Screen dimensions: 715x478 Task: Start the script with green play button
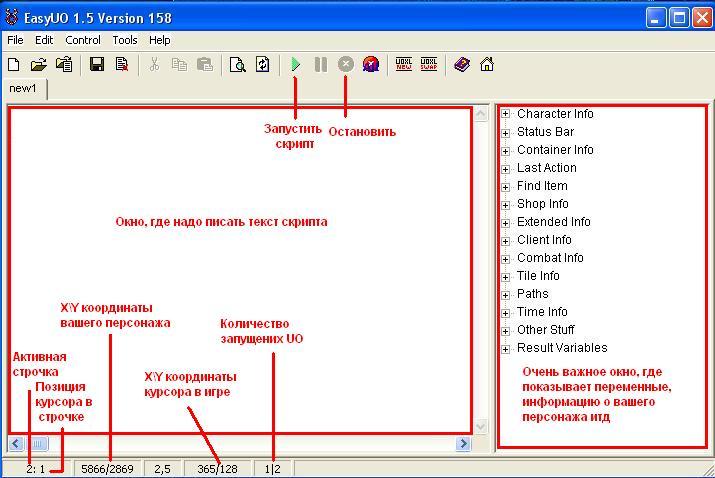(x=295, y=65)
